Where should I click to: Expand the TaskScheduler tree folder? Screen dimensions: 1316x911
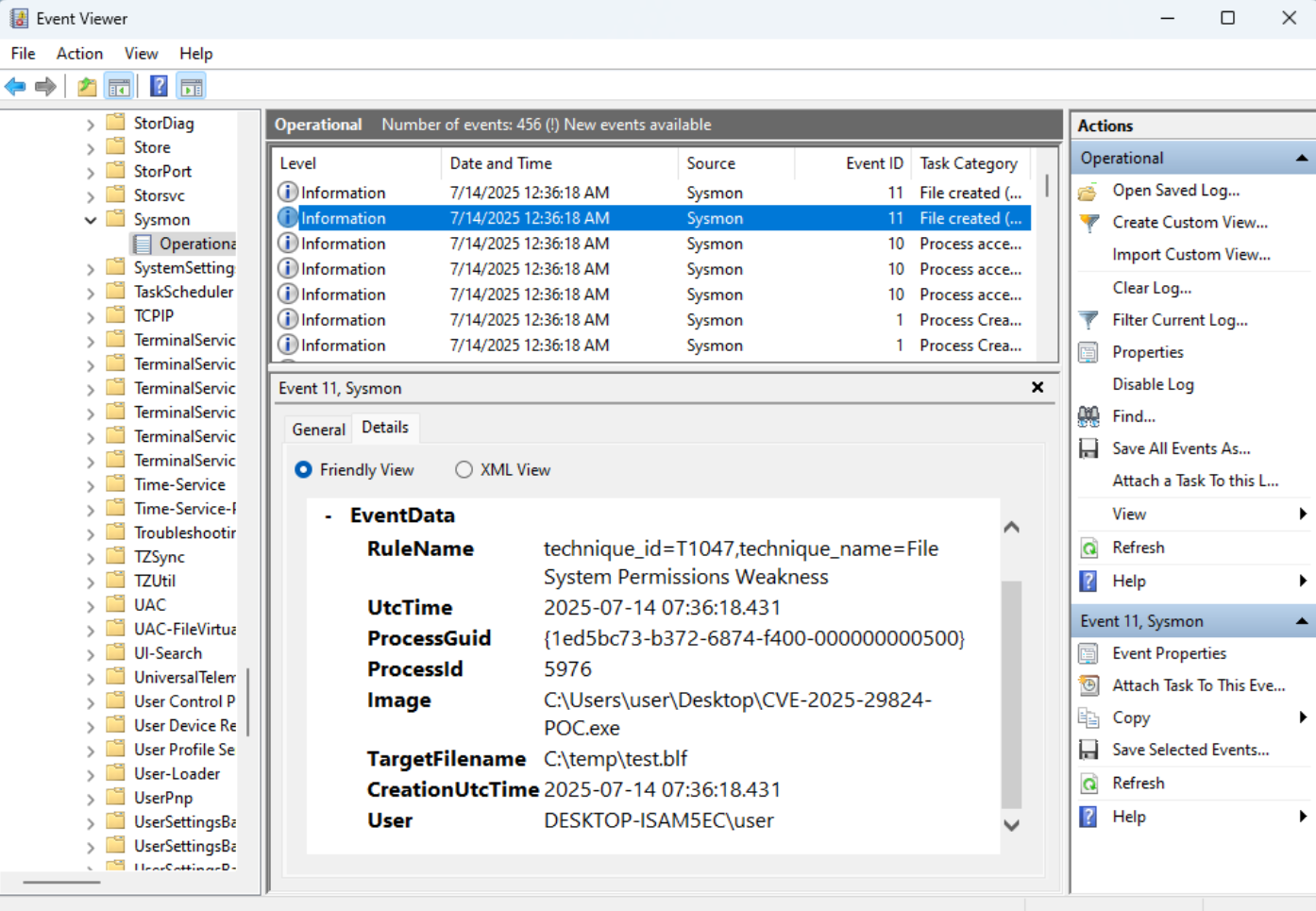tap(91, 293)
